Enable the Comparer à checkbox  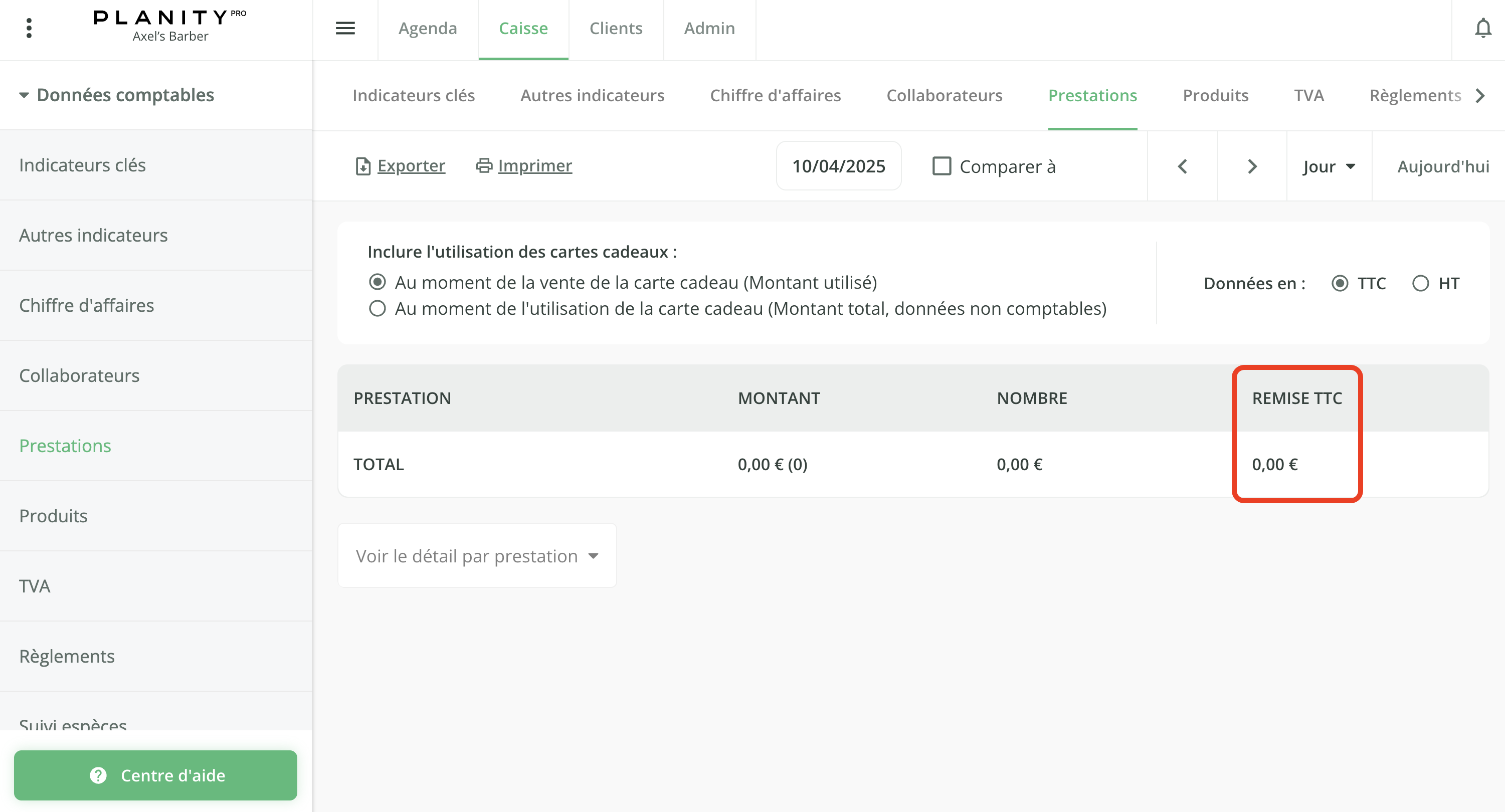(x=941, y=166)
